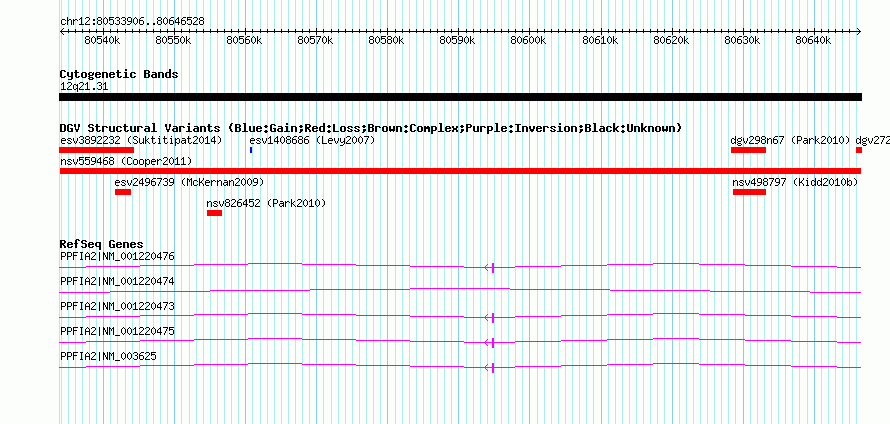
Task: Select the long red nsv559468 loss bar
Action: click(460, 171)
